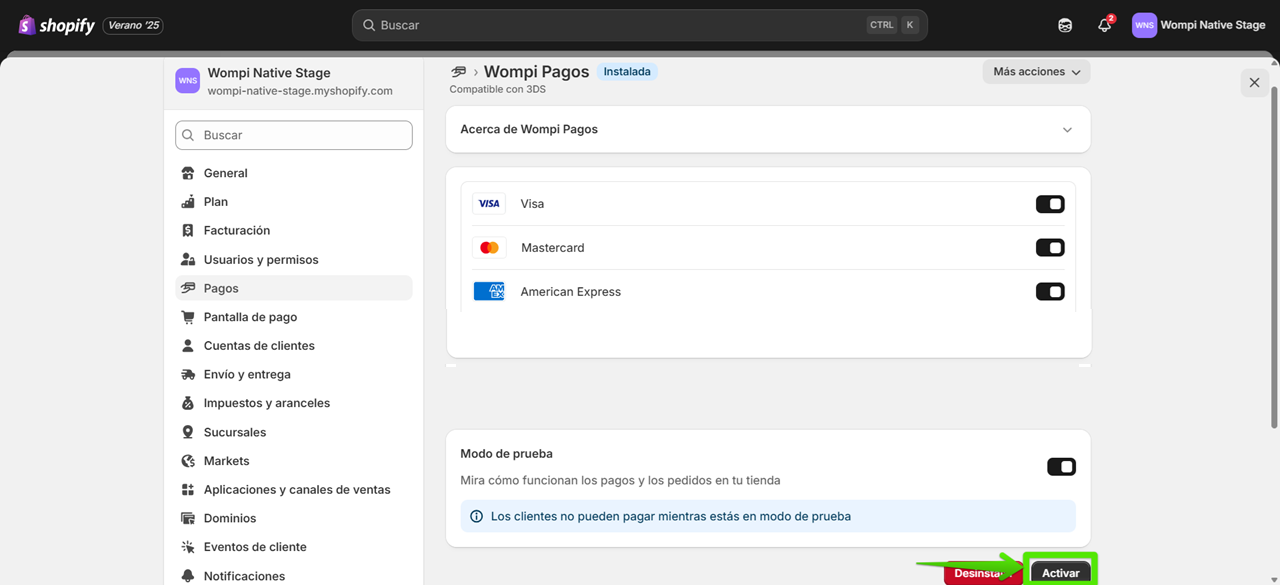Screen dimensions: 1280x585
Task: Open the Más acciones dropdown
Action: 1036,71
